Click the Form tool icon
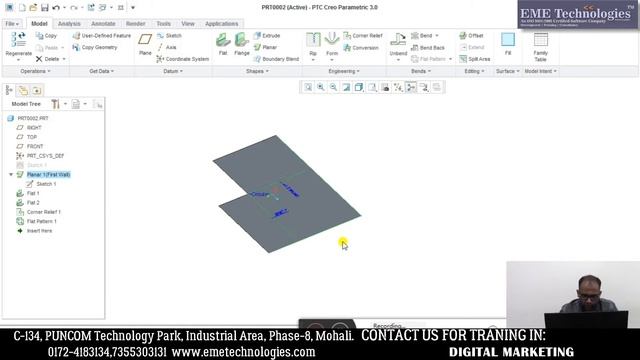 [x=332, y=40]
